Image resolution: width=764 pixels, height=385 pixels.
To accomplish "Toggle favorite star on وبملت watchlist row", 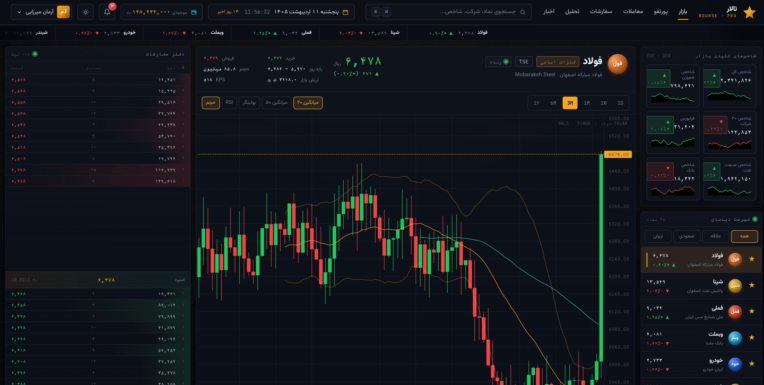I will coord(751,338).
